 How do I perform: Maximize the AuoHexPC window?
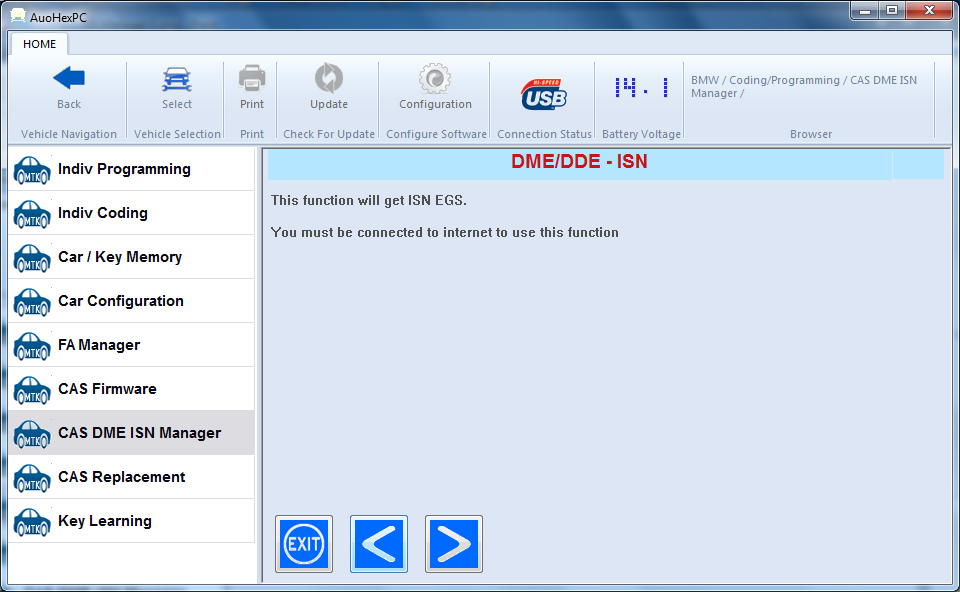[892, 10]
